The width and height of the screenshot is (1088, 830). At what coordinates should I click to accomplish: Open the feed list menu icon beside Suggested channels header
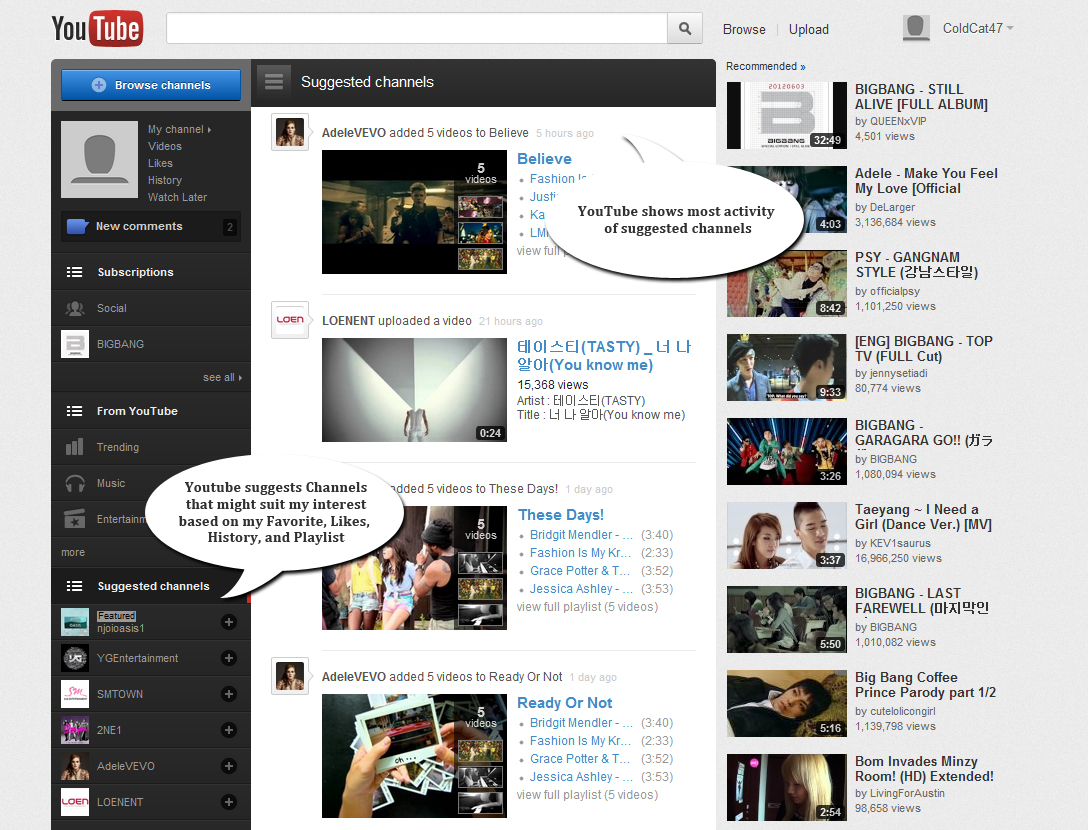274,82
